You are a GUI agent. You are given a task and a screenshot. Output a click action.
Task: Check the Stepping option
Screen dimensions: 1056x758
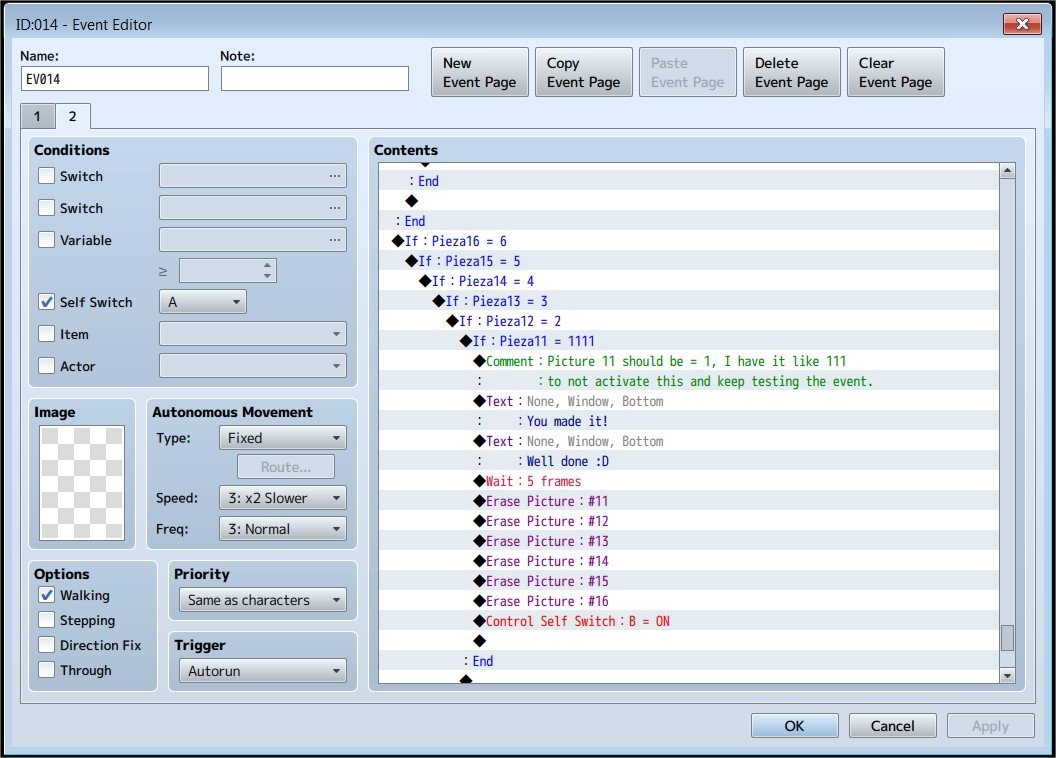(x=46, y=620)
